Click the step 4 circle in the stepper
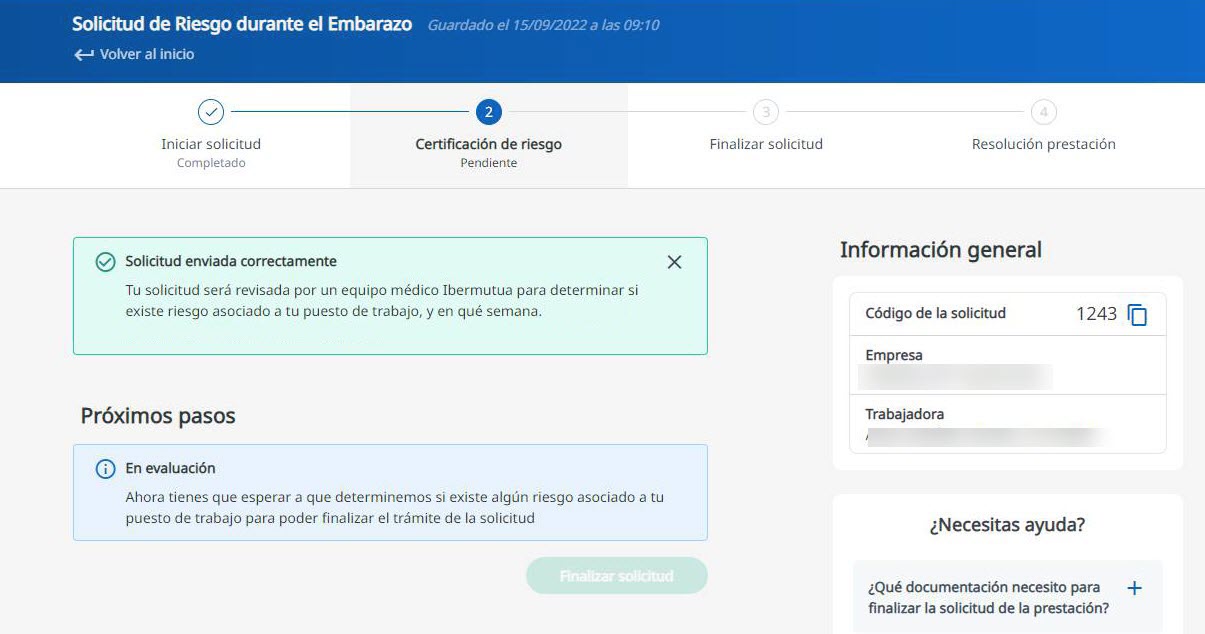 pos(1043,112)
